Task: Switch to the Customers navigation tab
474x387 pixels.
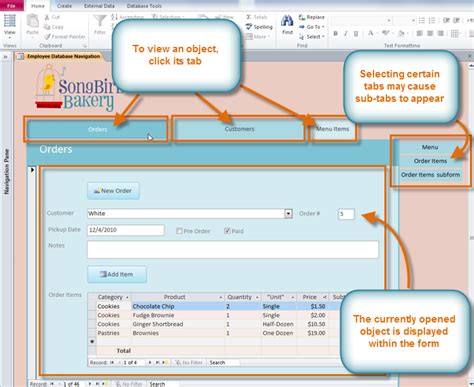Action: click(239, 129)
